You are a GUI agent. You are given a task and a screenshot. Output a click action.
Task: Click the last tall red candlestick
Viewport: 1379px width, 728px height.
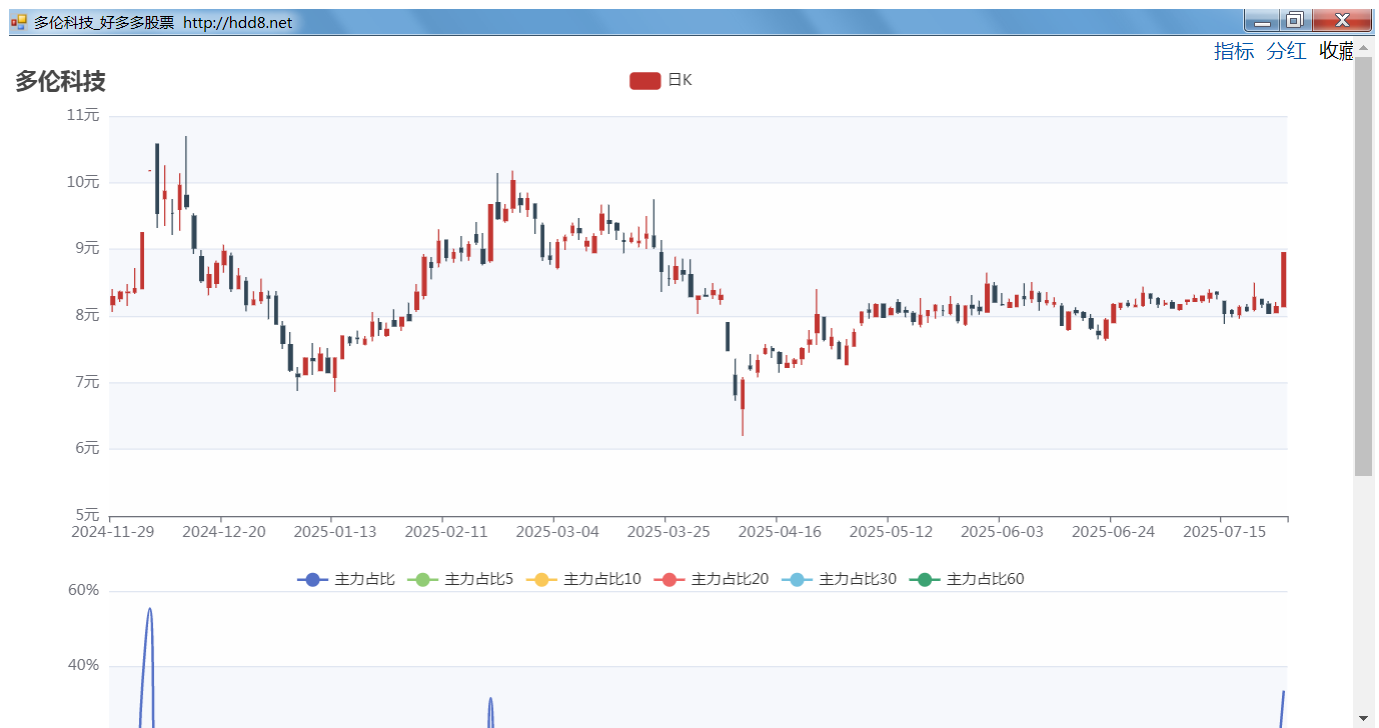1284,279
